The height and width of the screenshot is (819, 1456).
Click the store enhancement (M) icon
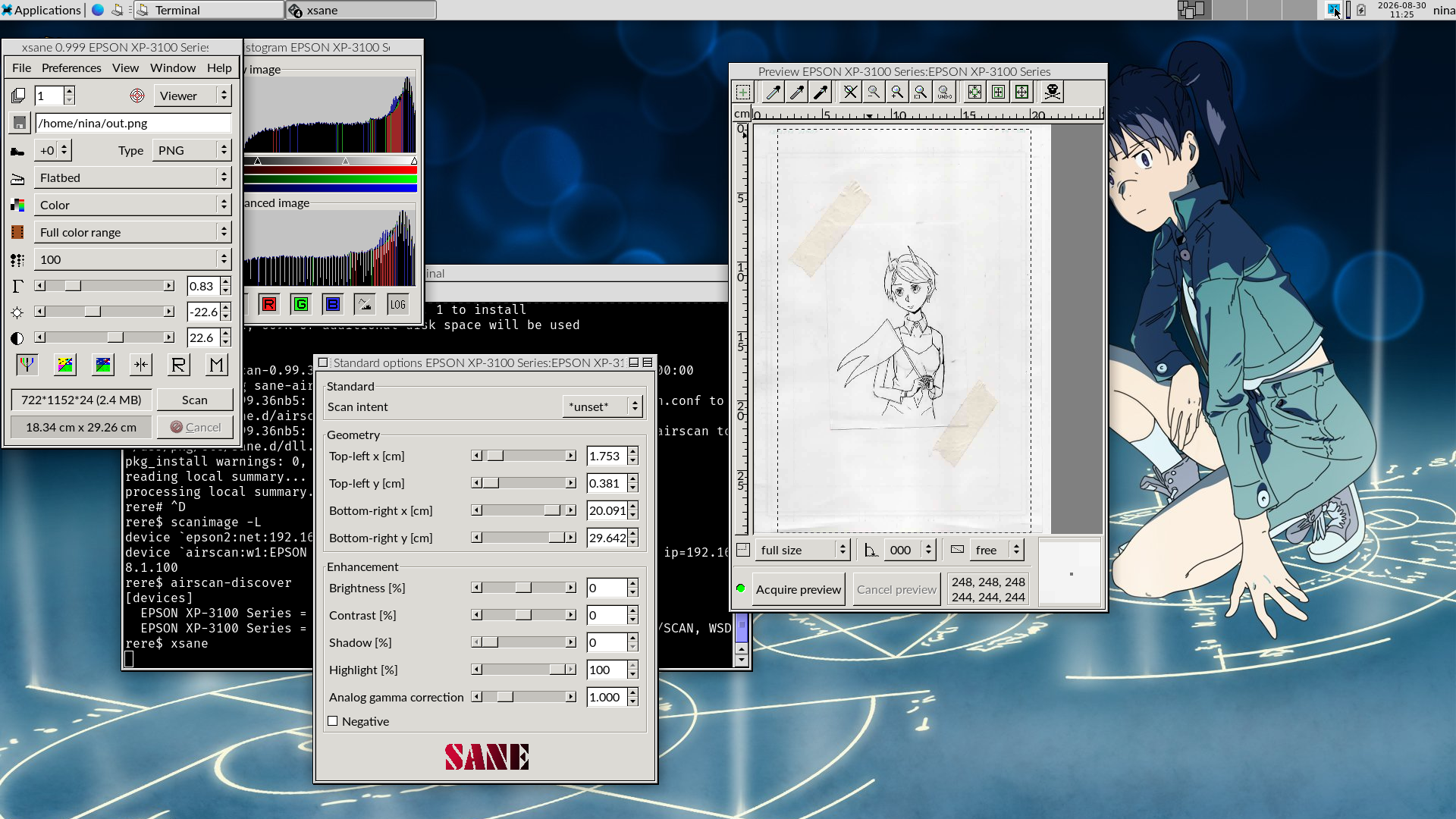click(x=217, y=365)
